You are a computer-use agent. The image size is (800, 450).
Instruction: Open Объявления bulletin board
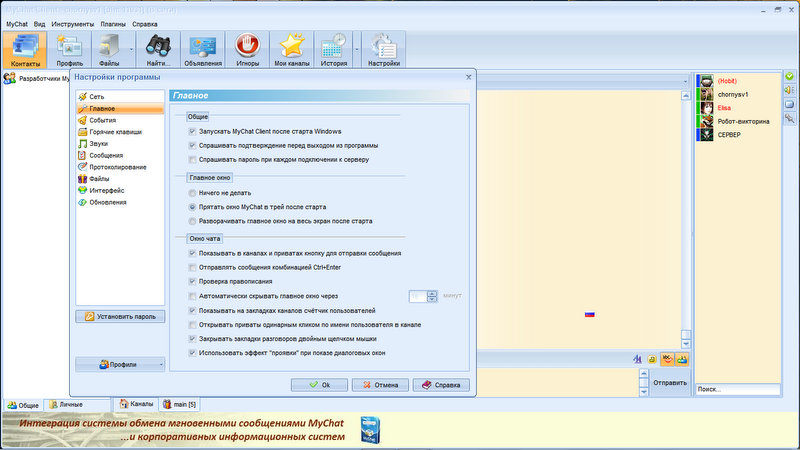pyautogui.click(x=203, y=50)
